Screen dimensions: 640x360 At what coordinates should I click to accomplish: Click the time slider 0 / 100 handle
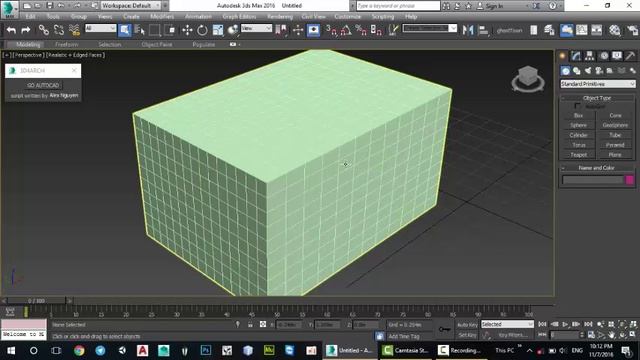pyautogui.click(x=37, y=301)
